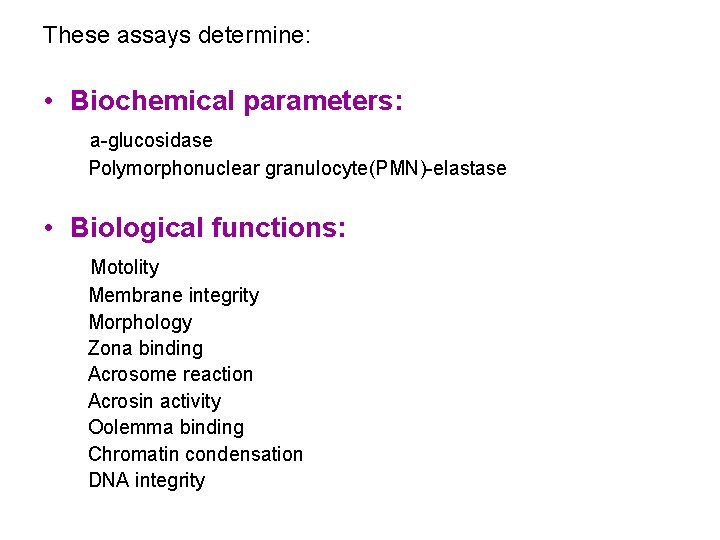The image size is (720, 540).
Task: Select the 'Membrane integrity' line
Action: pos(174,295)
